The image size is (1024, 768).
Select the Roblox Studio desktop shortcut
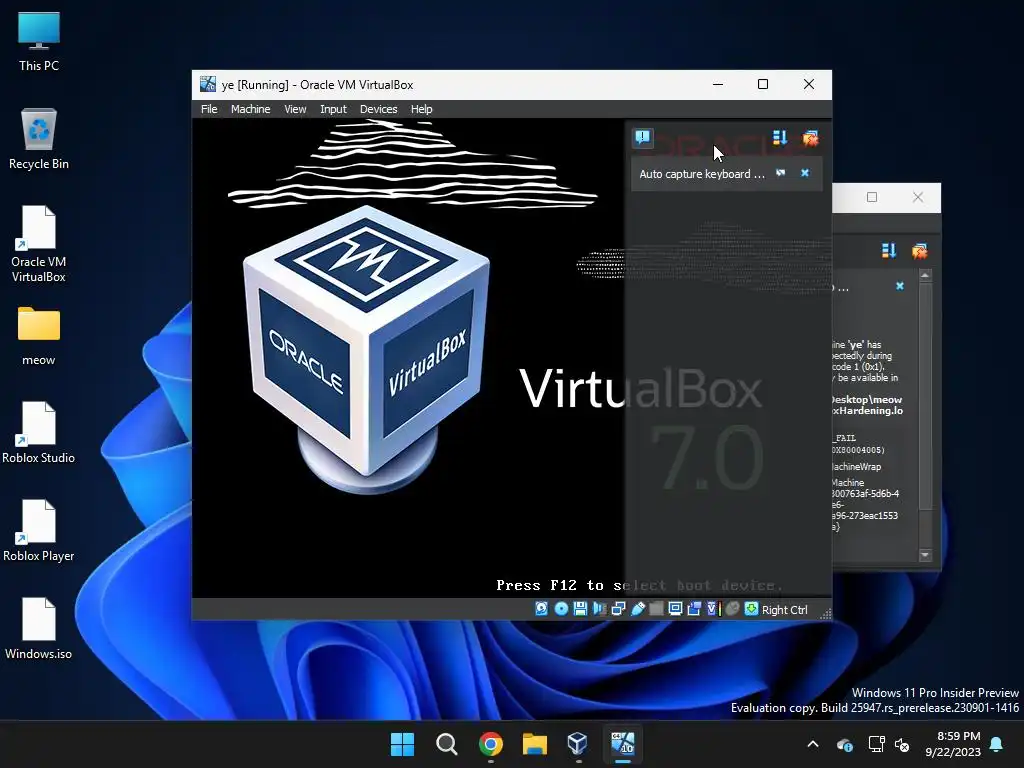point(39,433)
